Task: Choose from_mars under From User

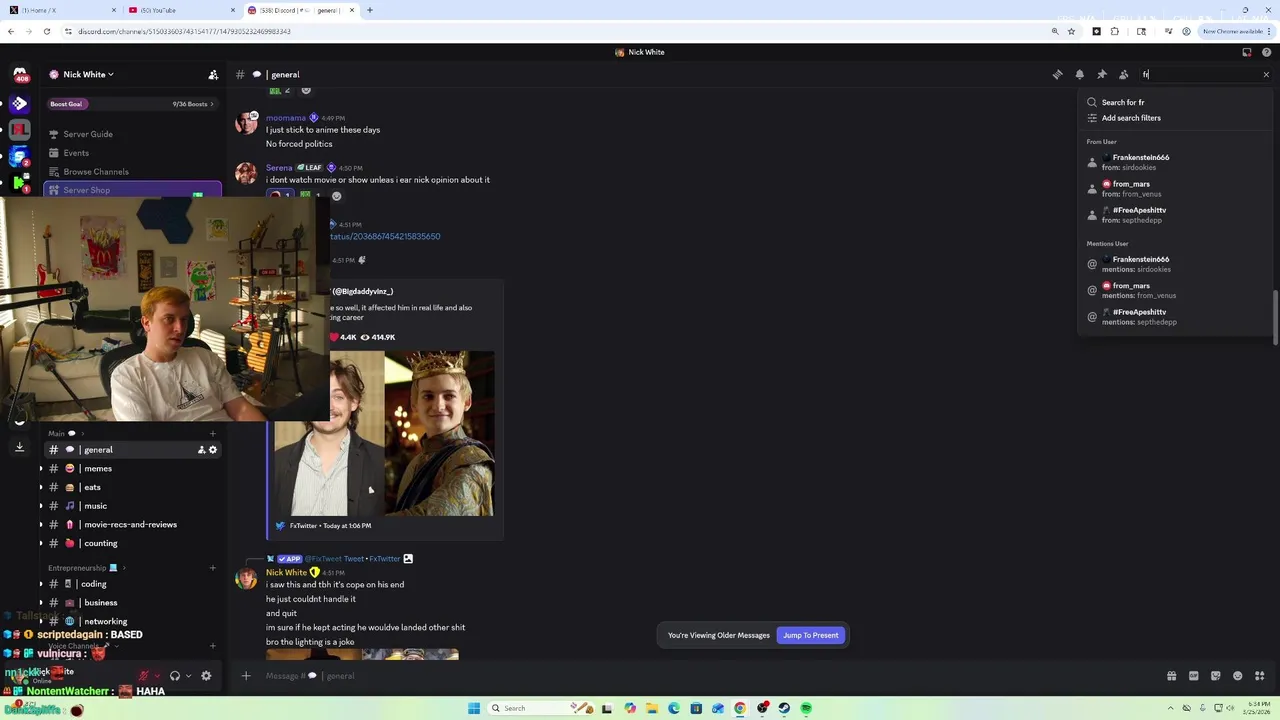Action: [x=1175, y=188]
